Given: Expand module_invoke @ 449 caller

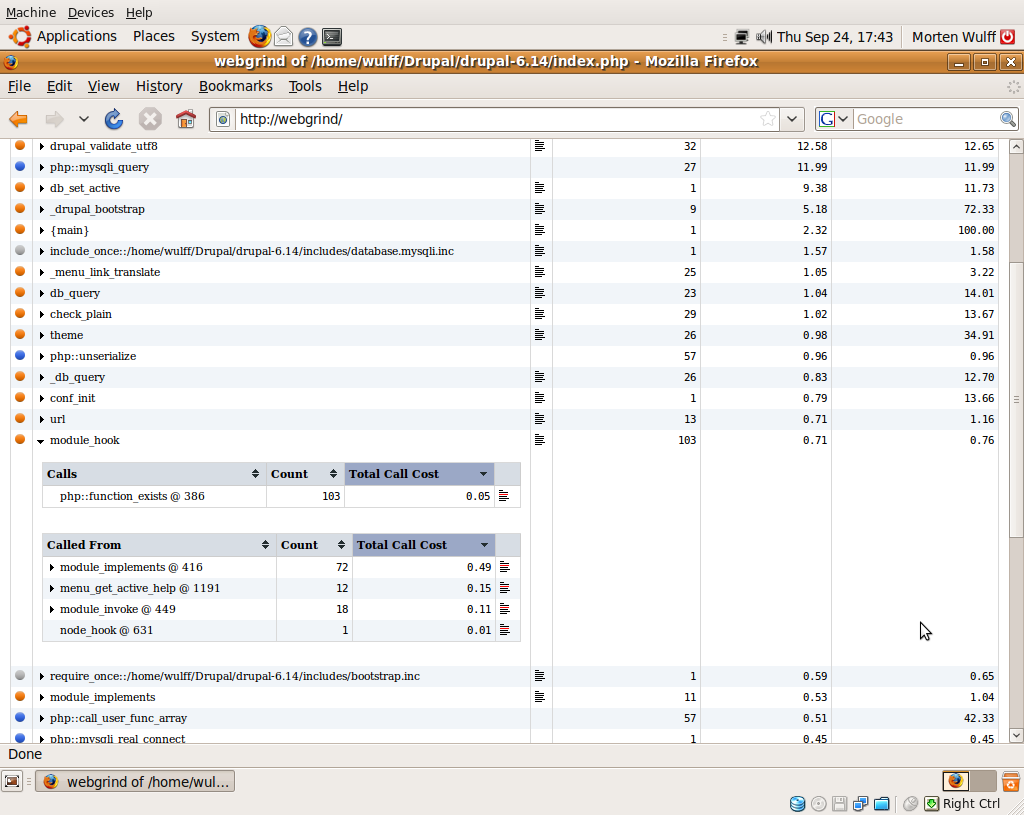Looking at the screenshot, I should click(52, 609).
